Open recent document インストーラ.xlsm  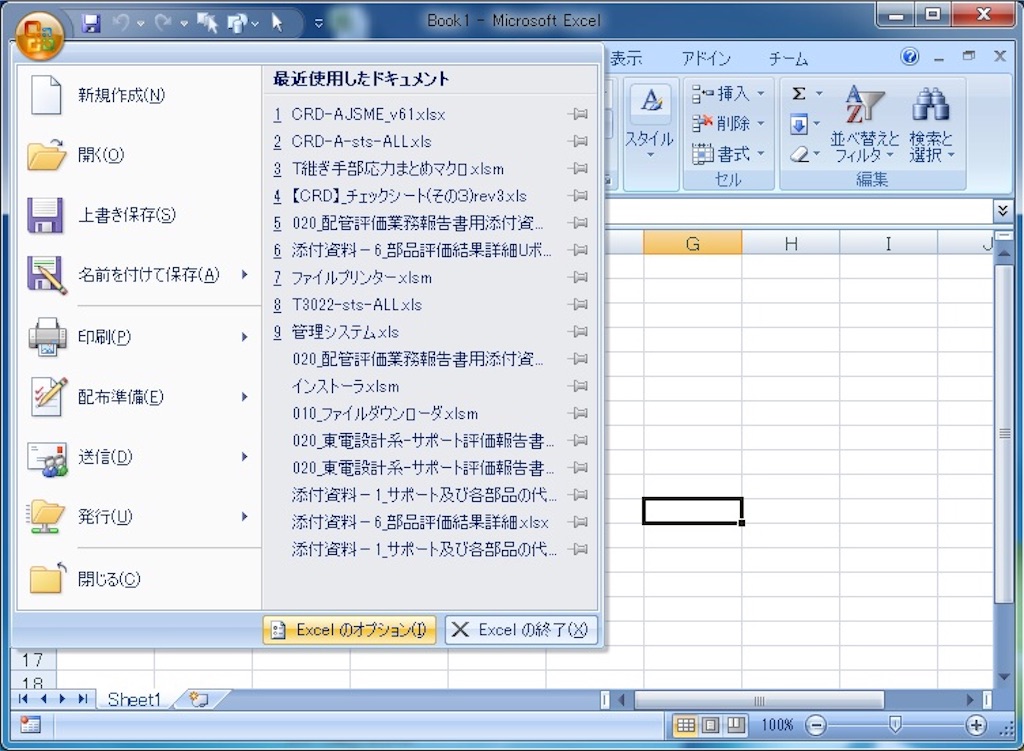(345, 387)
